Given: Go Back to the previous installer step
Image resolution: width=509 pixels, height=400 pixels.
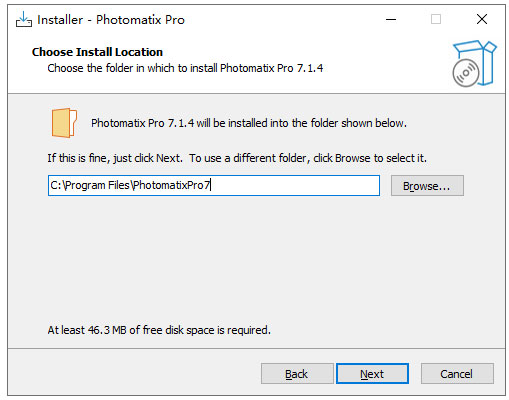Looking at the screenshot, I should click(x=297, y=374).
